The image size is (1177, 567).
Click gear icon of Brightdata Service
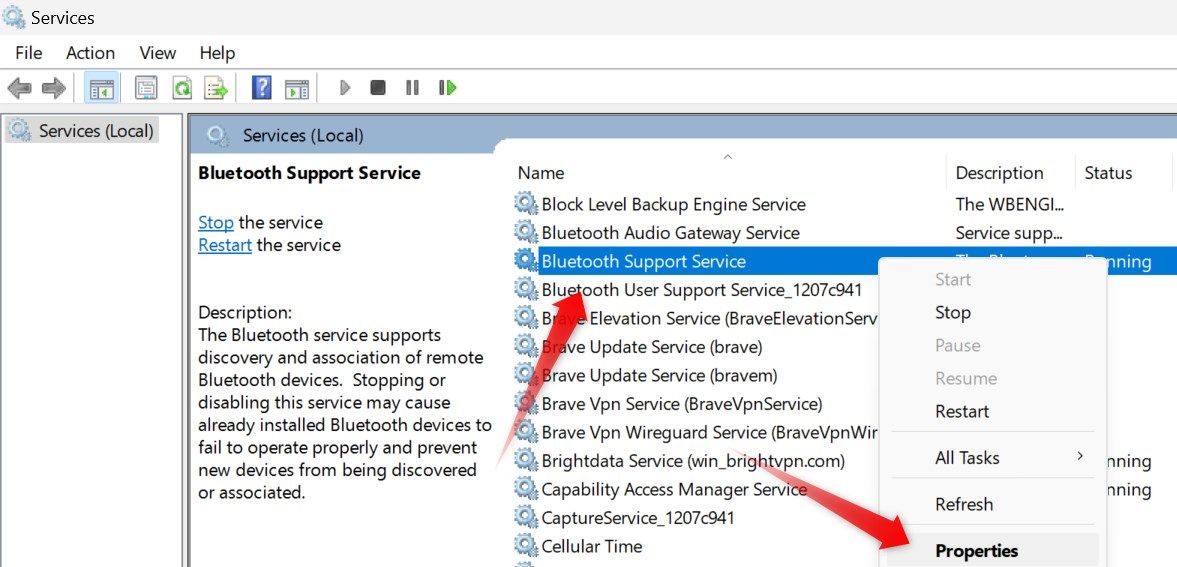pos(526,460)
